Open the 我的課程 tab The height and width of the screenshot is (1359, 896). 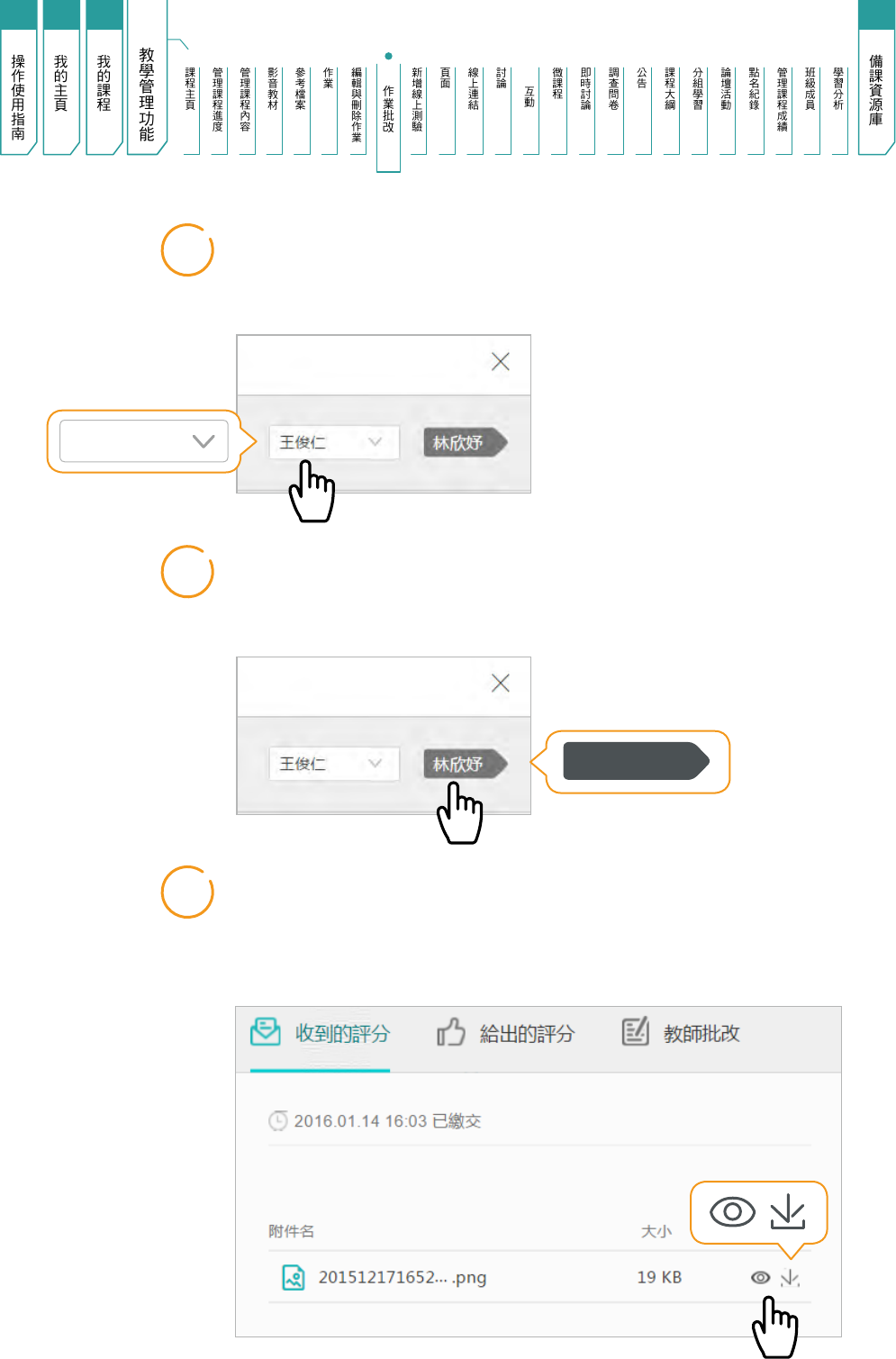tap(104, 90)
